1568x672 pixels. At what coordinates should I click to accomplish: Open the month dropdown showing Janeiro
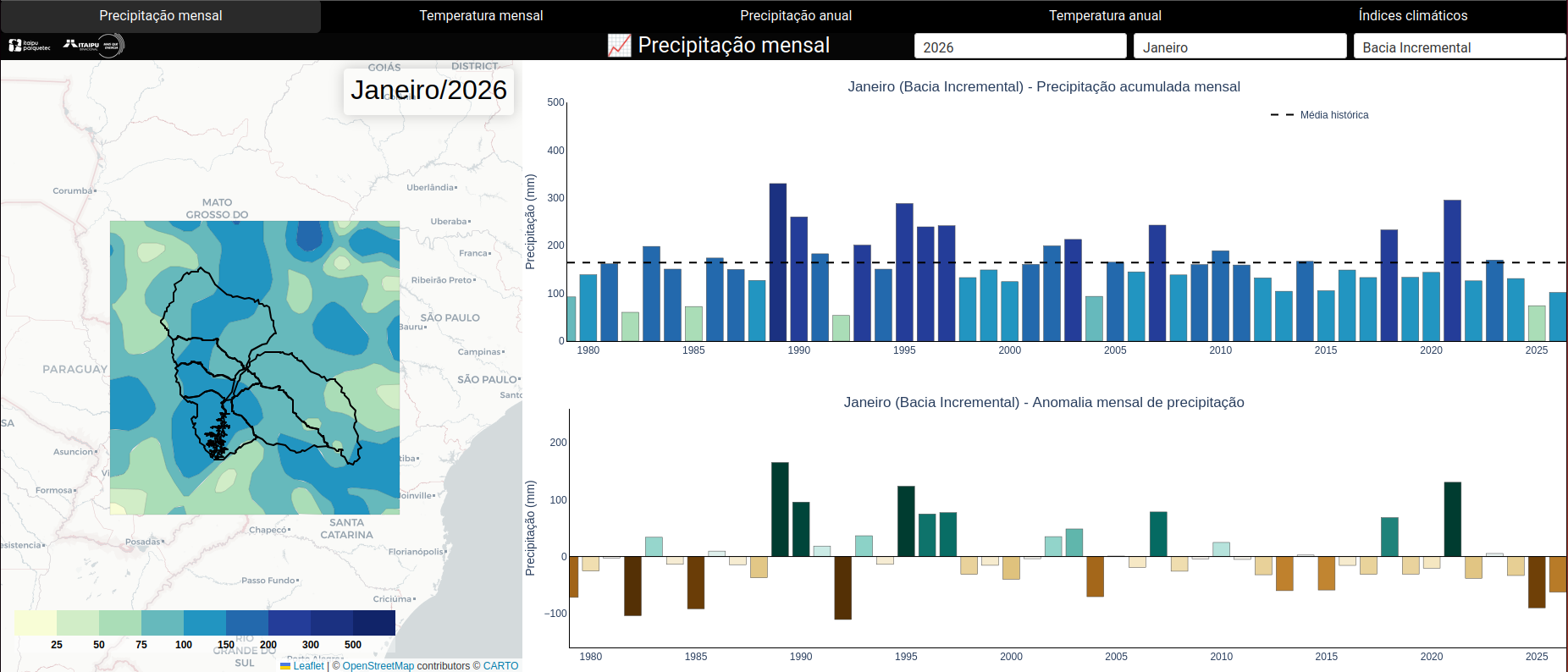pos(1239,47)
